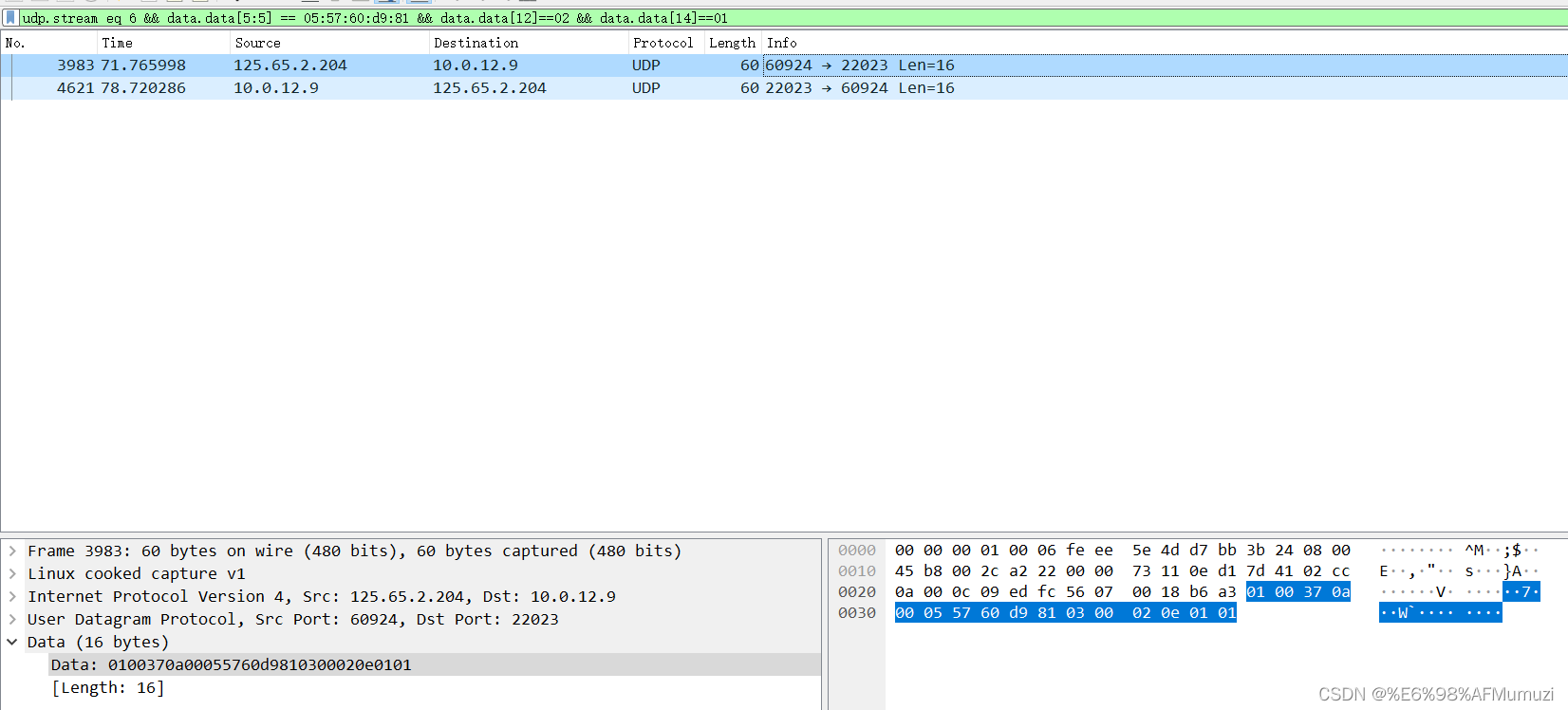Click hex offset 0030 row label

coord(857,613)
